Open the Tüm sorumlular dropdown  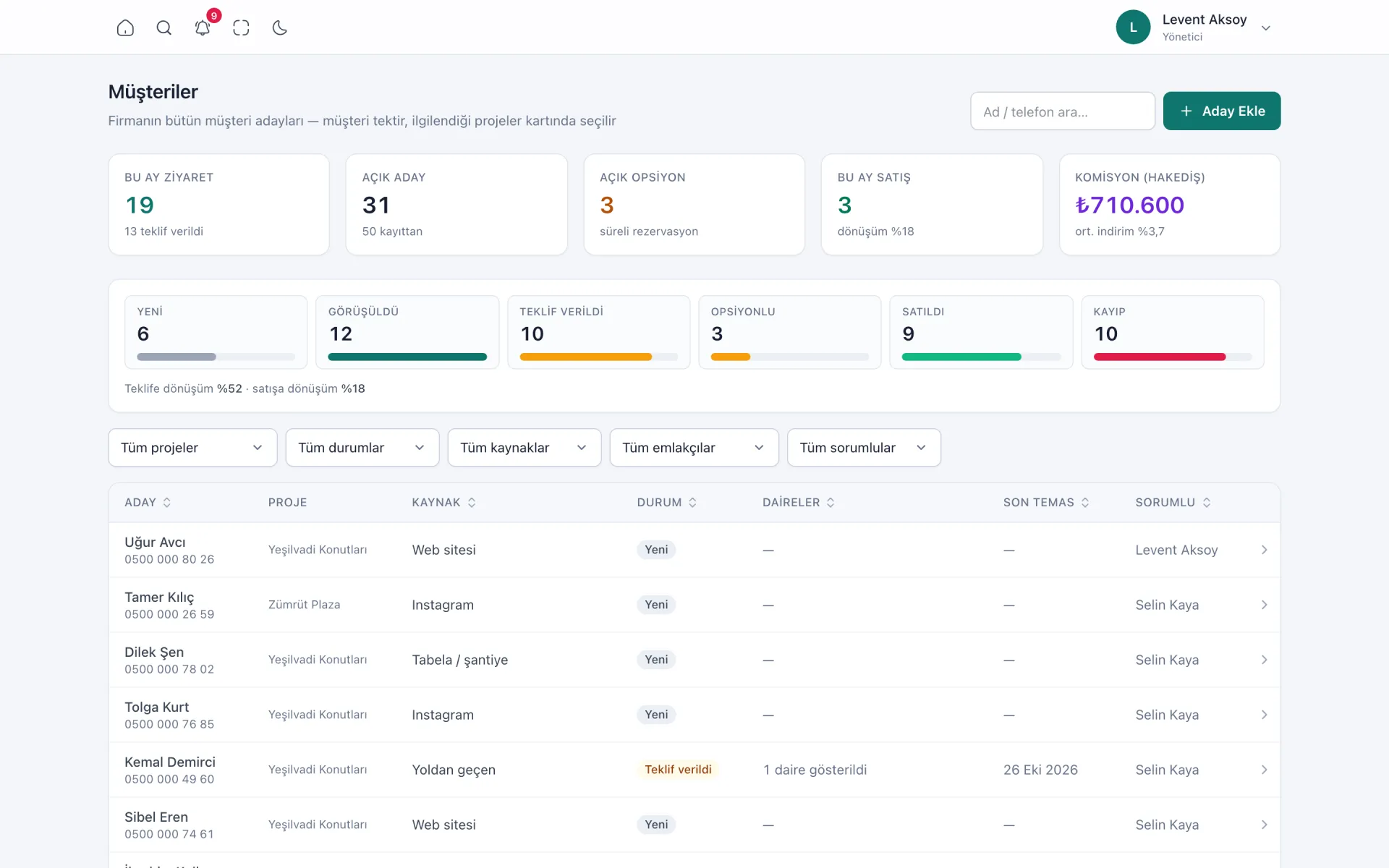point(864,448)
